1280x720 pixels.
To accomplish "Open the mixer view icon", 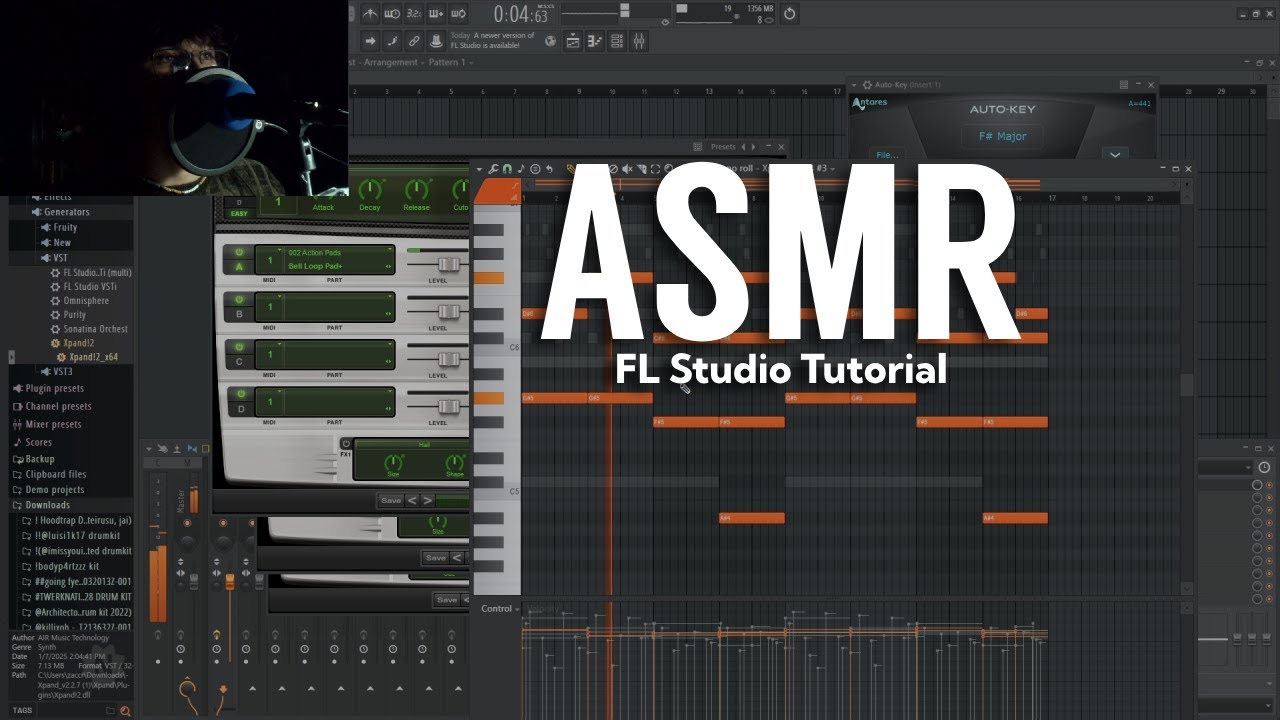I will pos(639,41).
